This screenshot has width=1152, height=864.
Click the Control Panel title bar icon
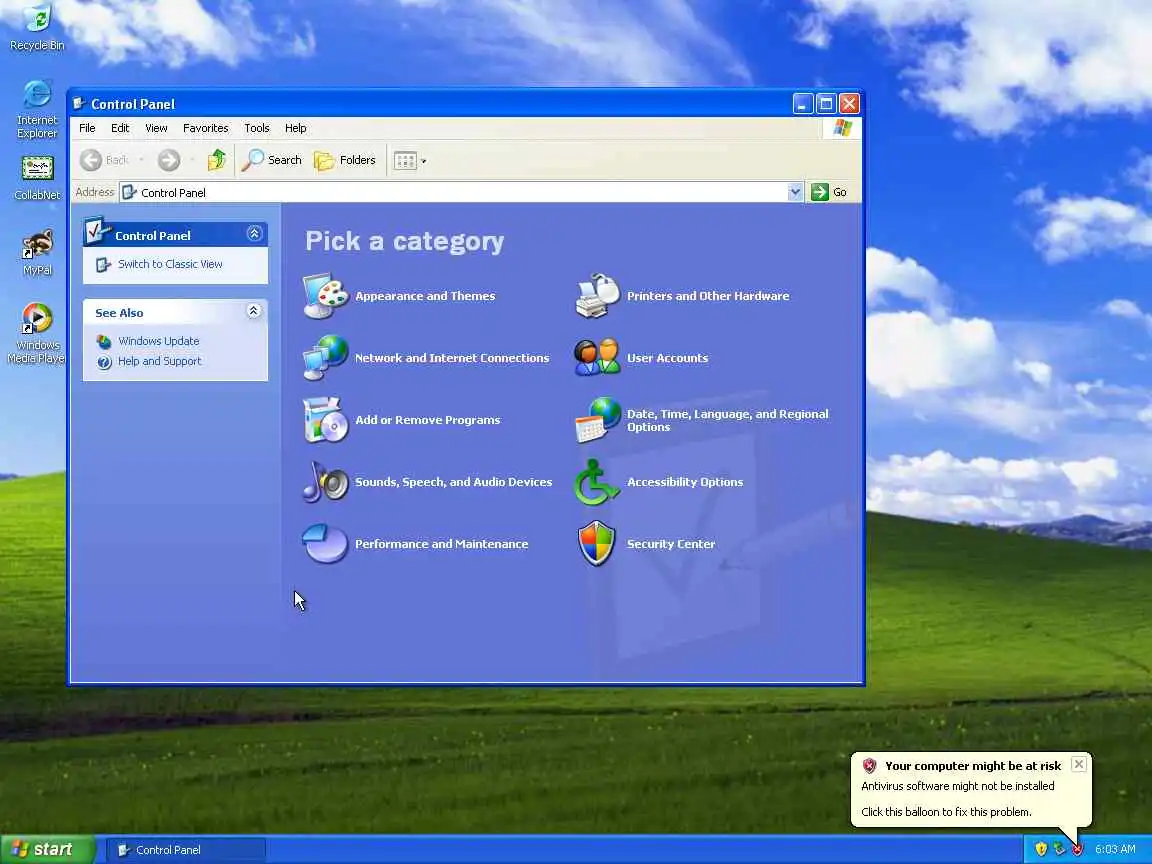(x=79, y=104)
